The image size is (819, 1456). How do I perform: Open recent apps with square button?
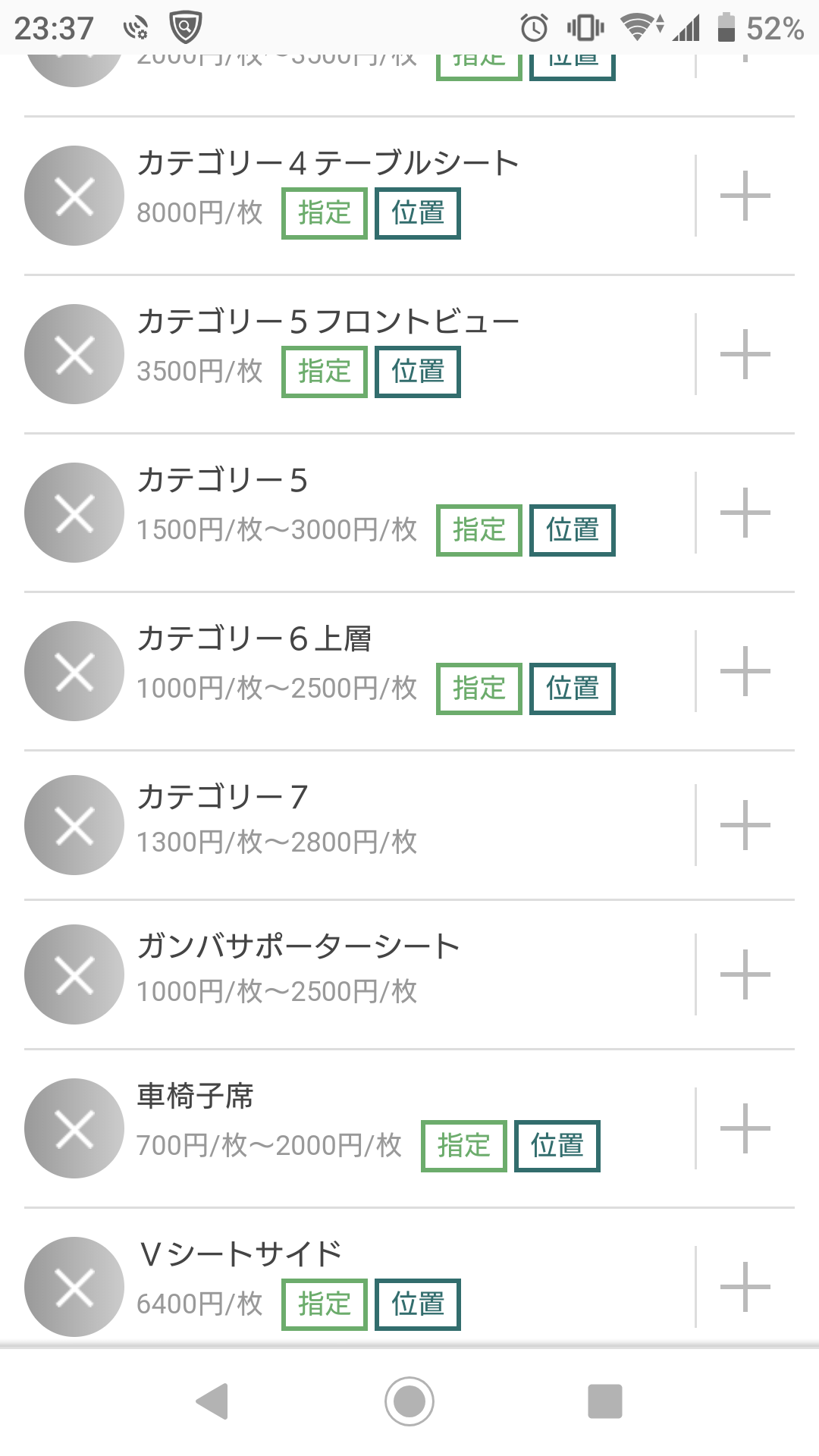tap(604, 1401)
